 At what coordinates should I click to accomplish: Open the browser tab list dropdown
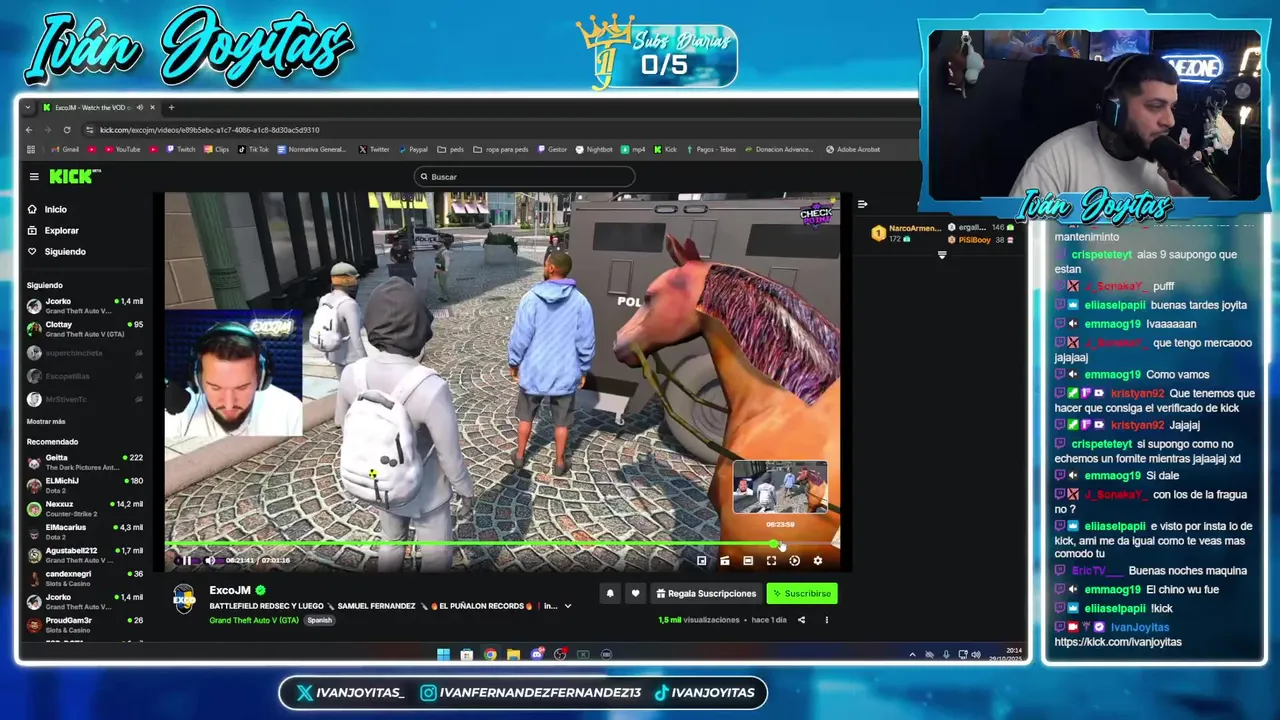[28, 107]
